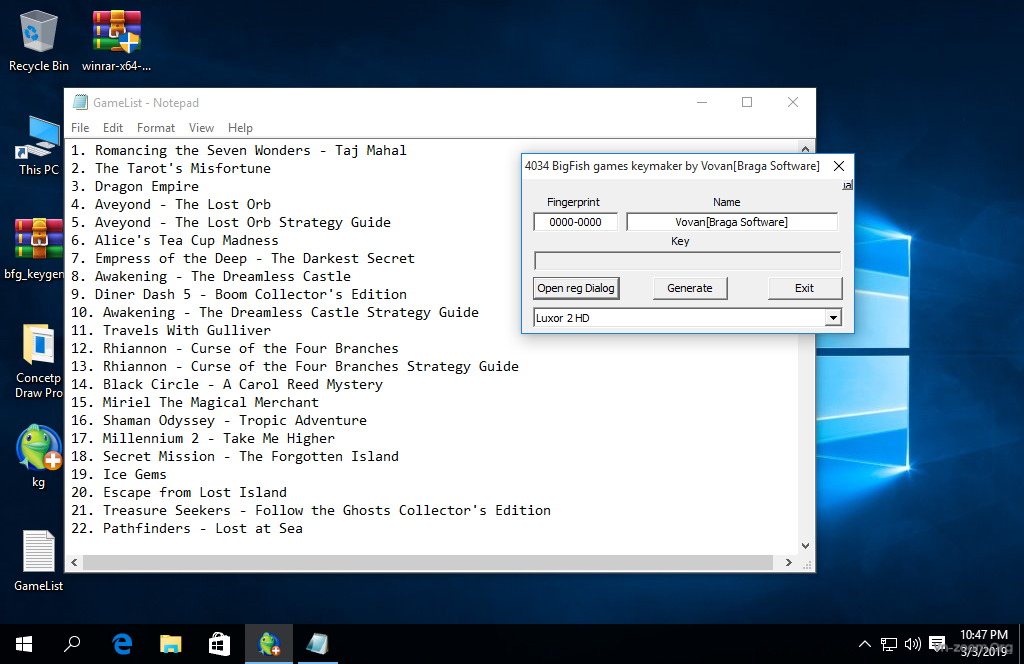
Task: Select the This PC desktop icon
Action: 39,145
